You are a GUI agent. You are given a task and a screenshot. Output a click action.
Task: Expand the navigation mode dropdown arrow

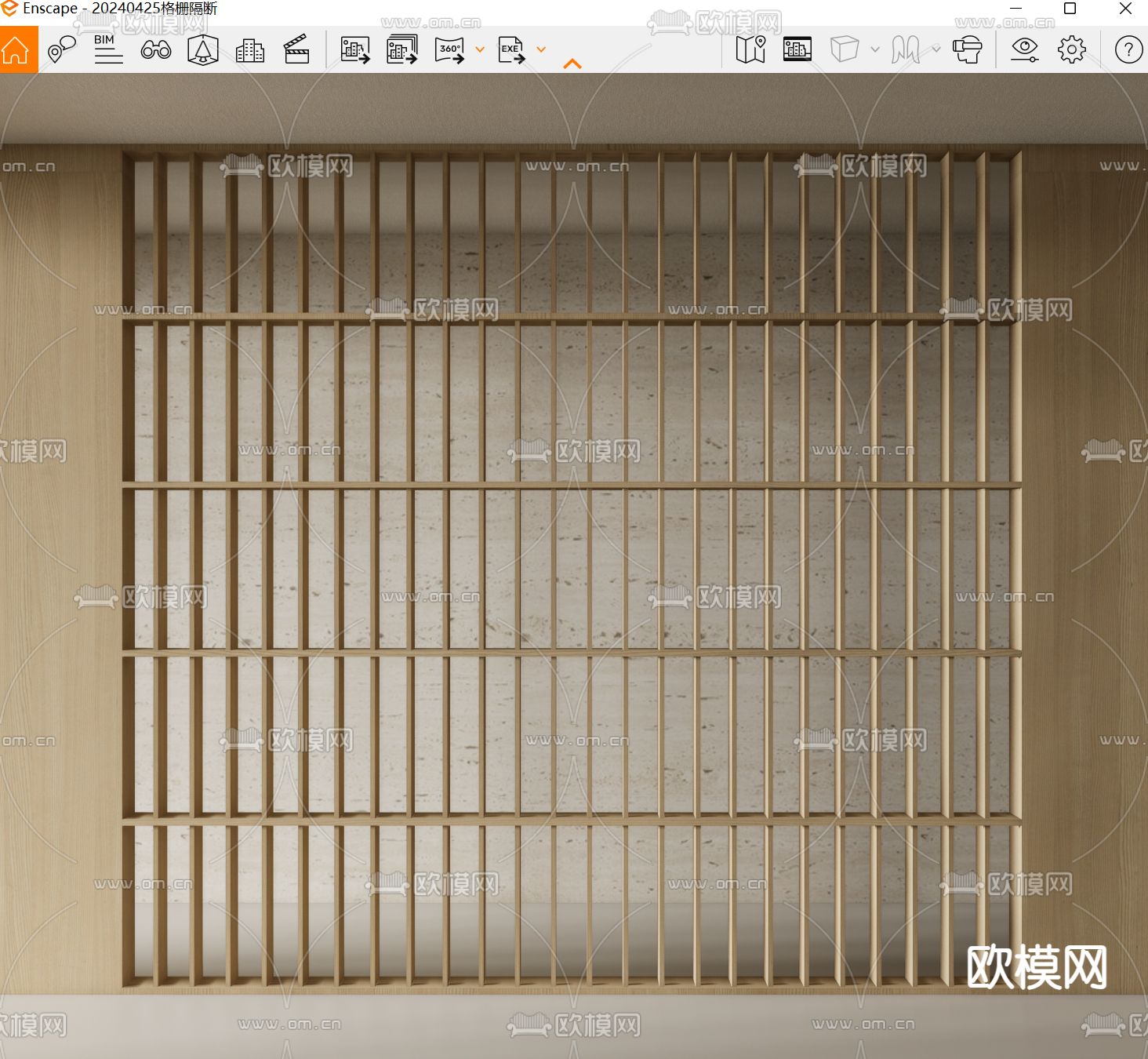coord(936,49)
